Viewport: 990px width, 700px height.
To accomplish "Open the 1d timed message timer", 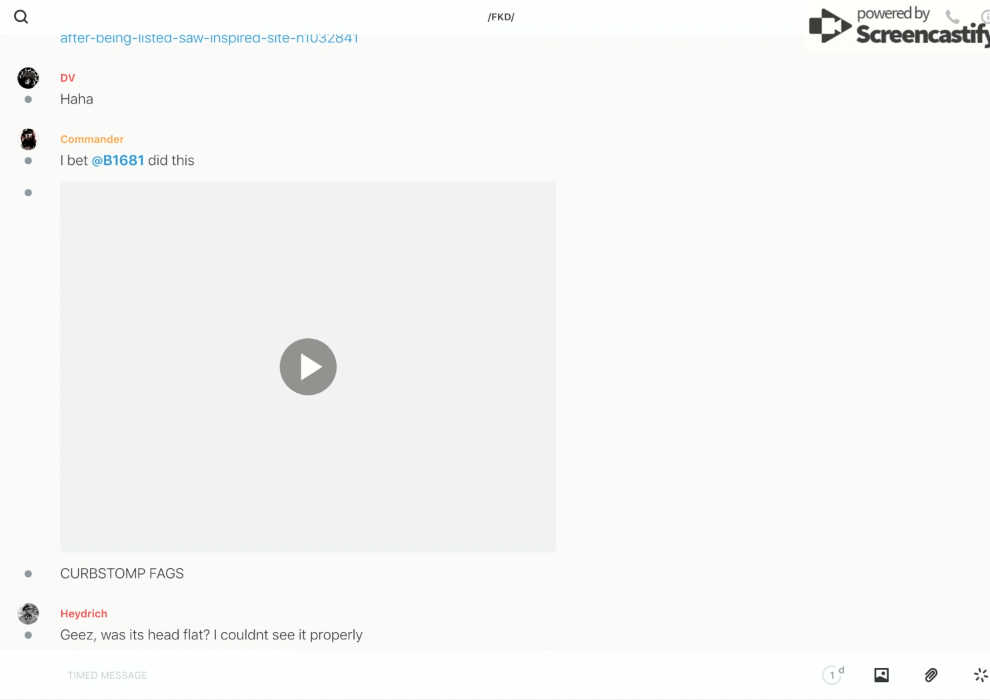I will (x=832, y=675).
